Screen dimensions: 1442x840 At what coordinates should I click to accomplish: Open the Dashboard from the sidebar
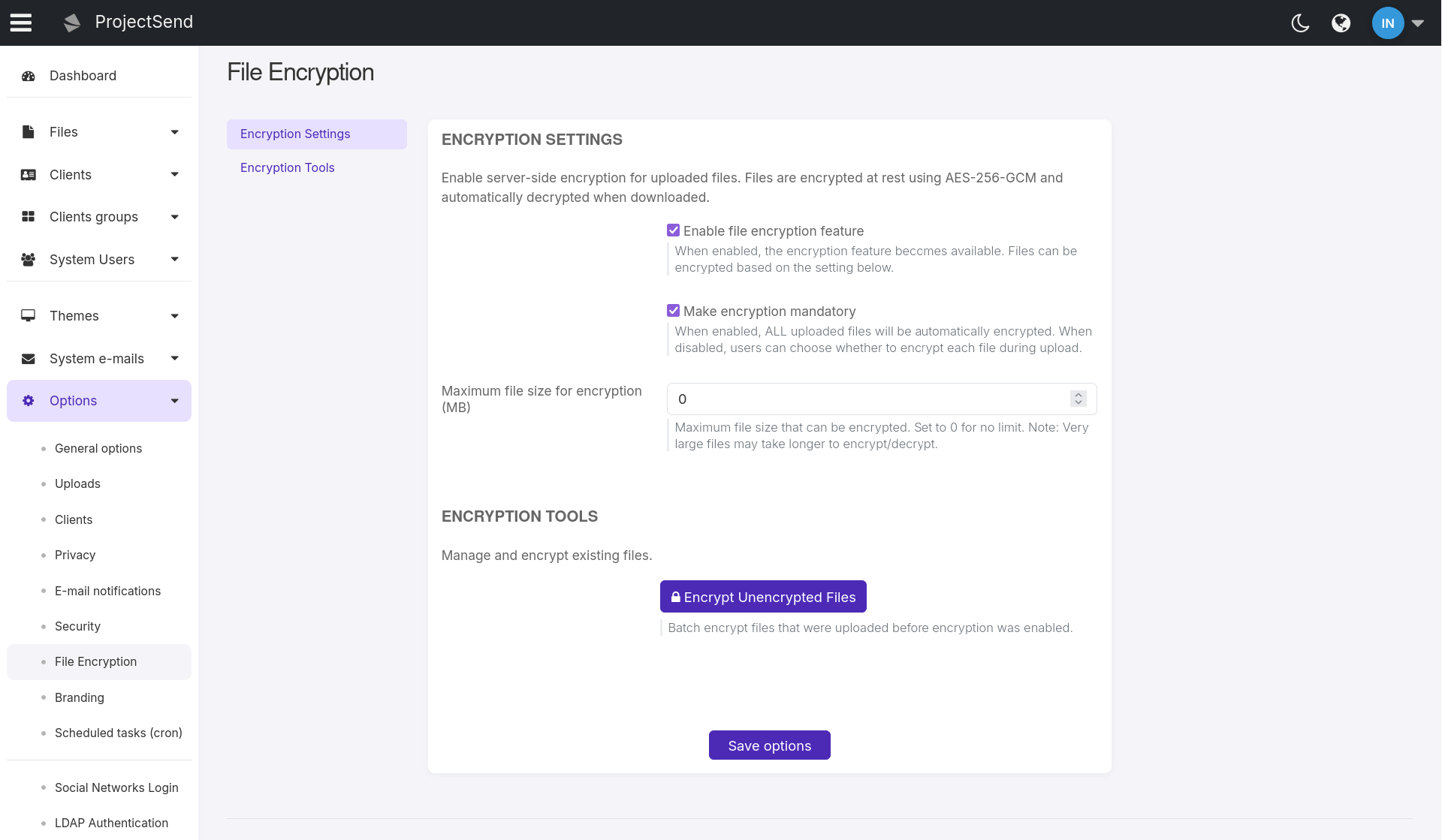pyautogui.click(x=83, y=76)
